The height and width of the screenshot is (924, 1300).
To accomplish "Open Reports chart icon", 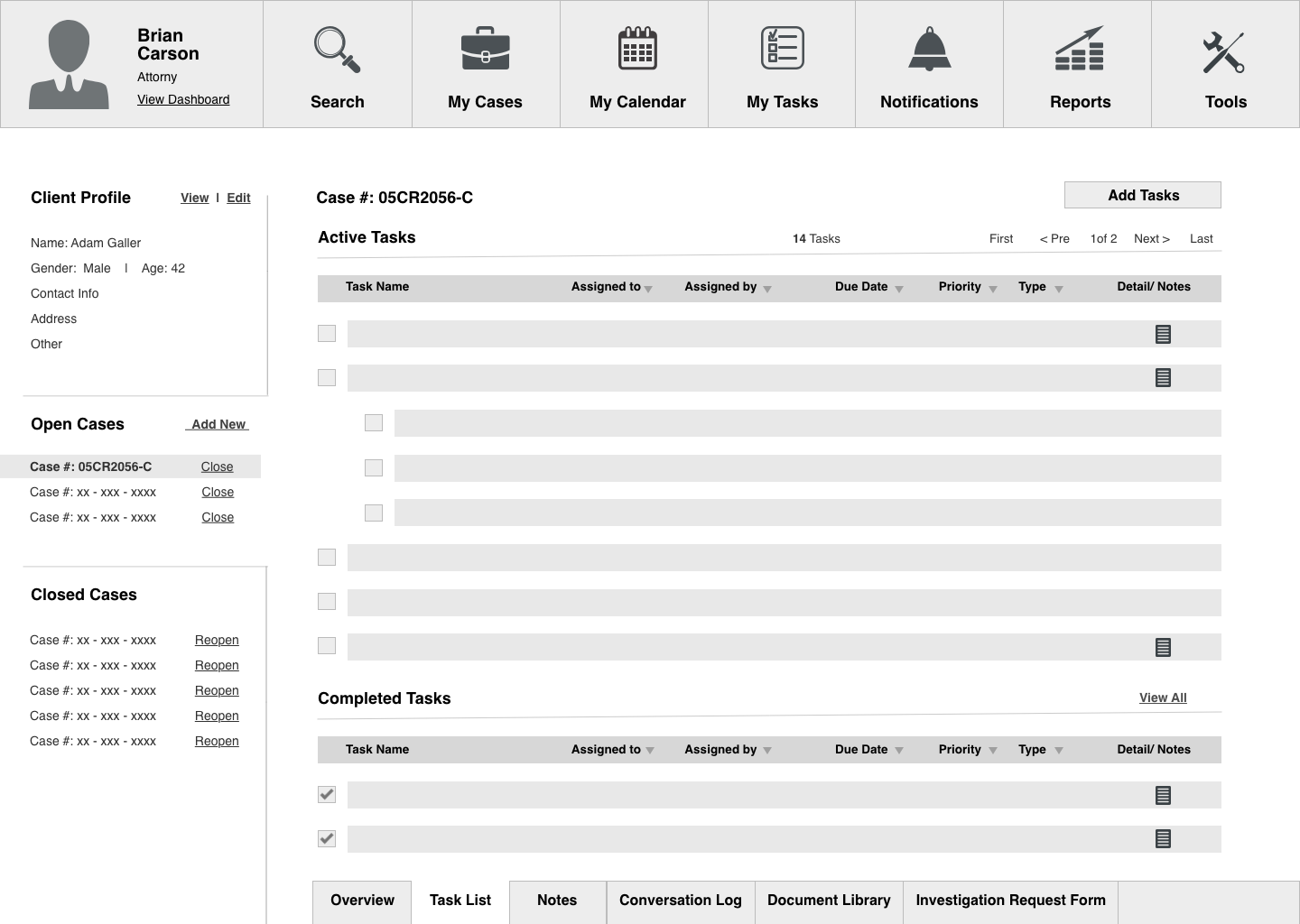I will 1080,49.
